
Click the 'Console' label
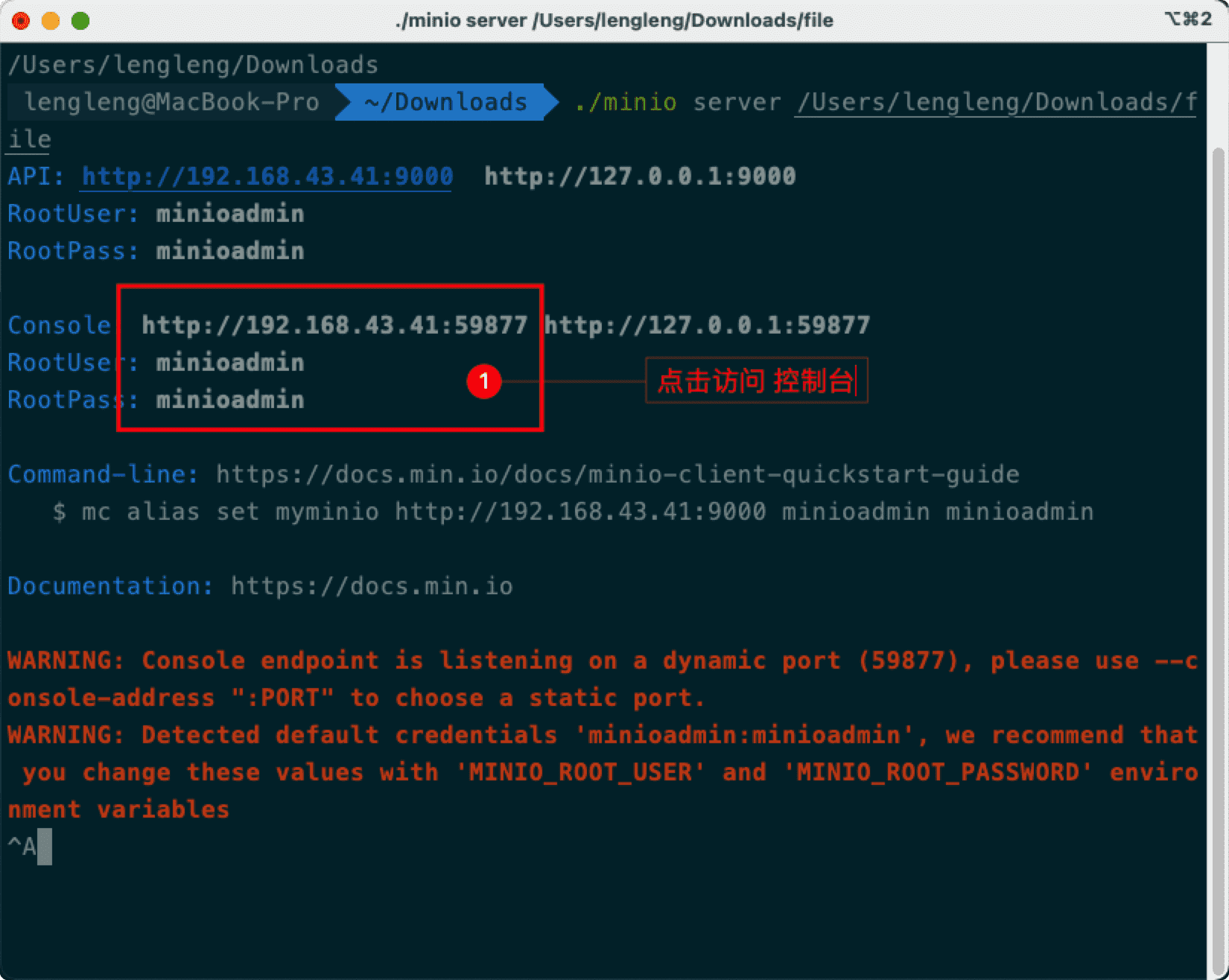click(60, 325)
